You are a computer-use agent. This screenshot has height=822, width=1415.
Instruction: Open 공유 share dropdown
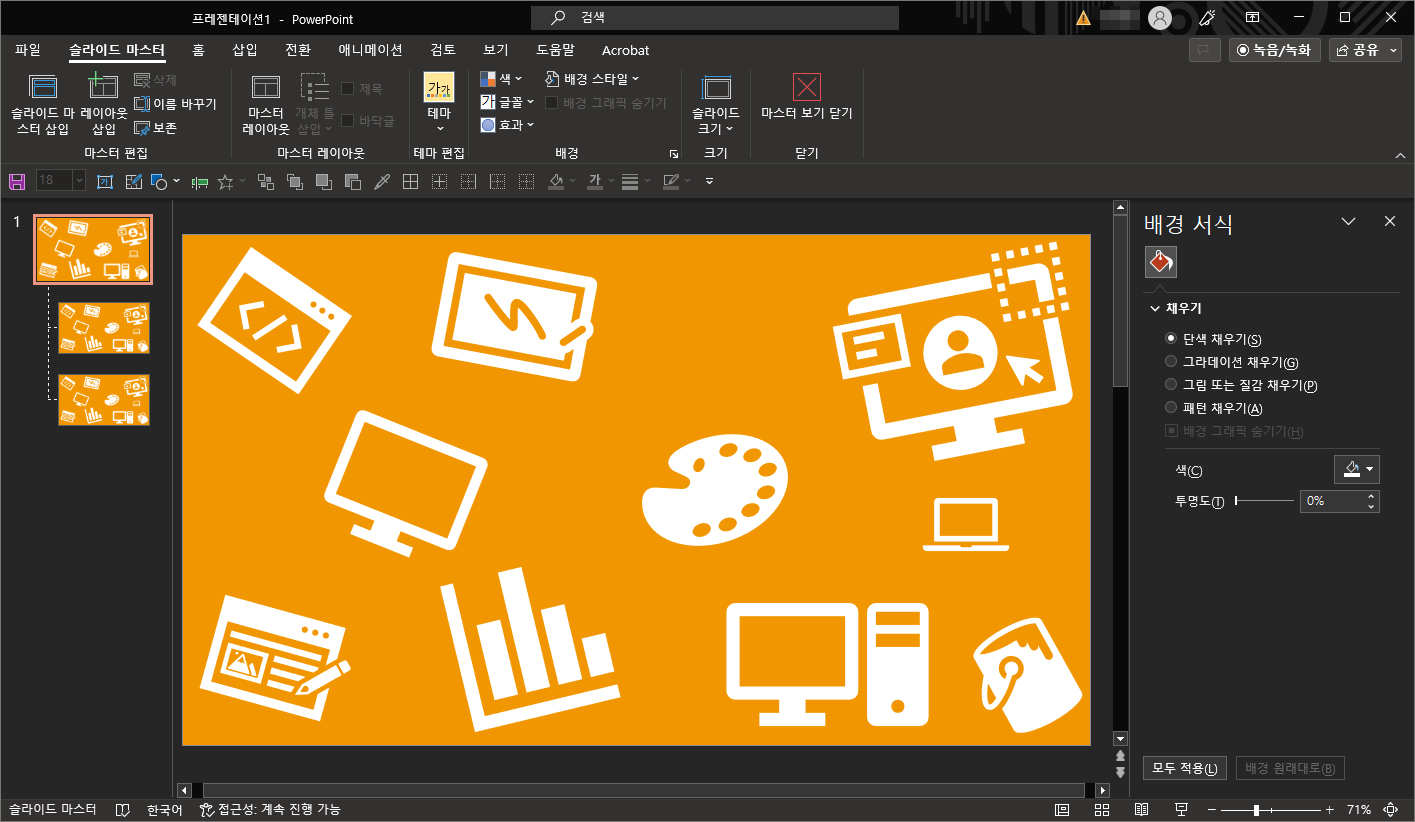(1365, 50)
